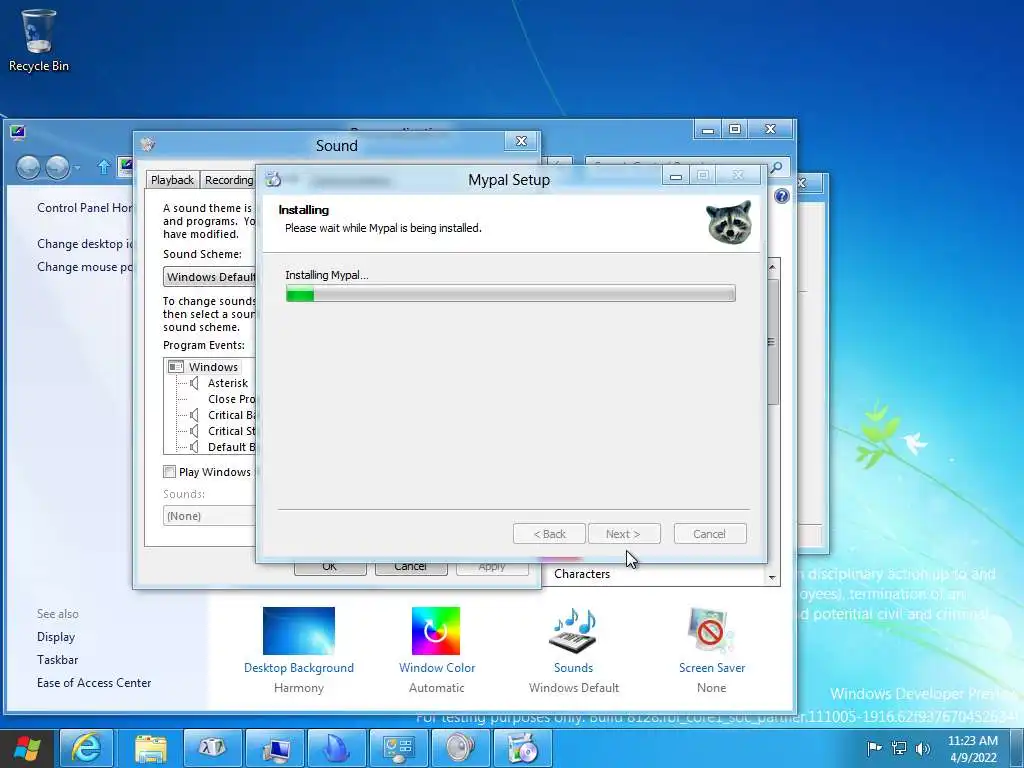Image resolution: width=1024 pixels, height=768 pixels.
Task: Click the theme list vertical scrollbar thumb
Action: pos(773,342)
